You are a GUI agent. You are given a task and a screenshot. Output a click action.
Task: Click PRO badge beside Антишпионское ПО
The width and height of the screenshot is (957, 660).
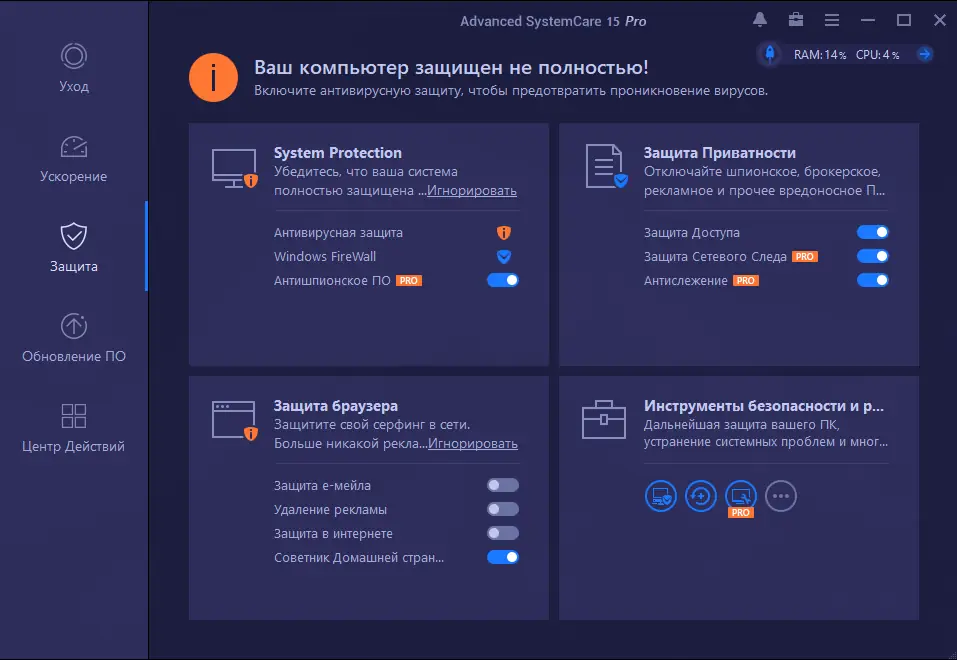click(x=409, y=281)
